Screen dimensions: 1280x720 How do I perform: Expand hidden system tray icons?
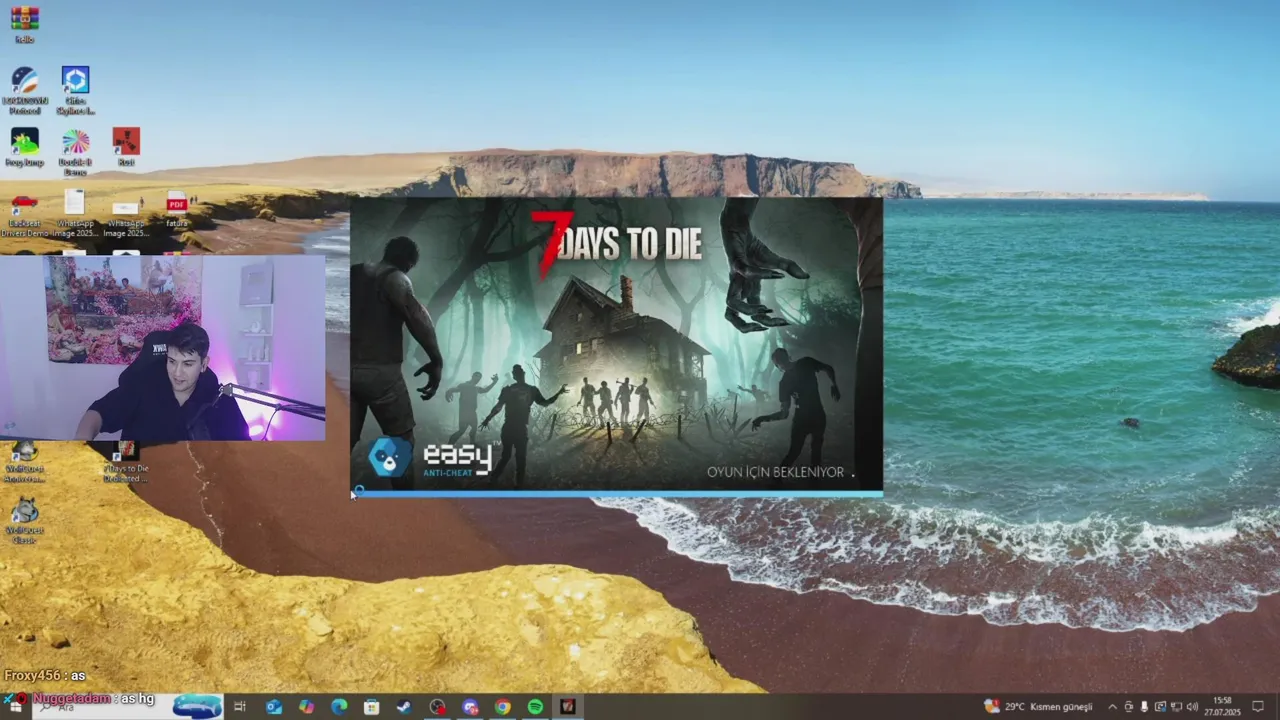(x=1112, y=707)
